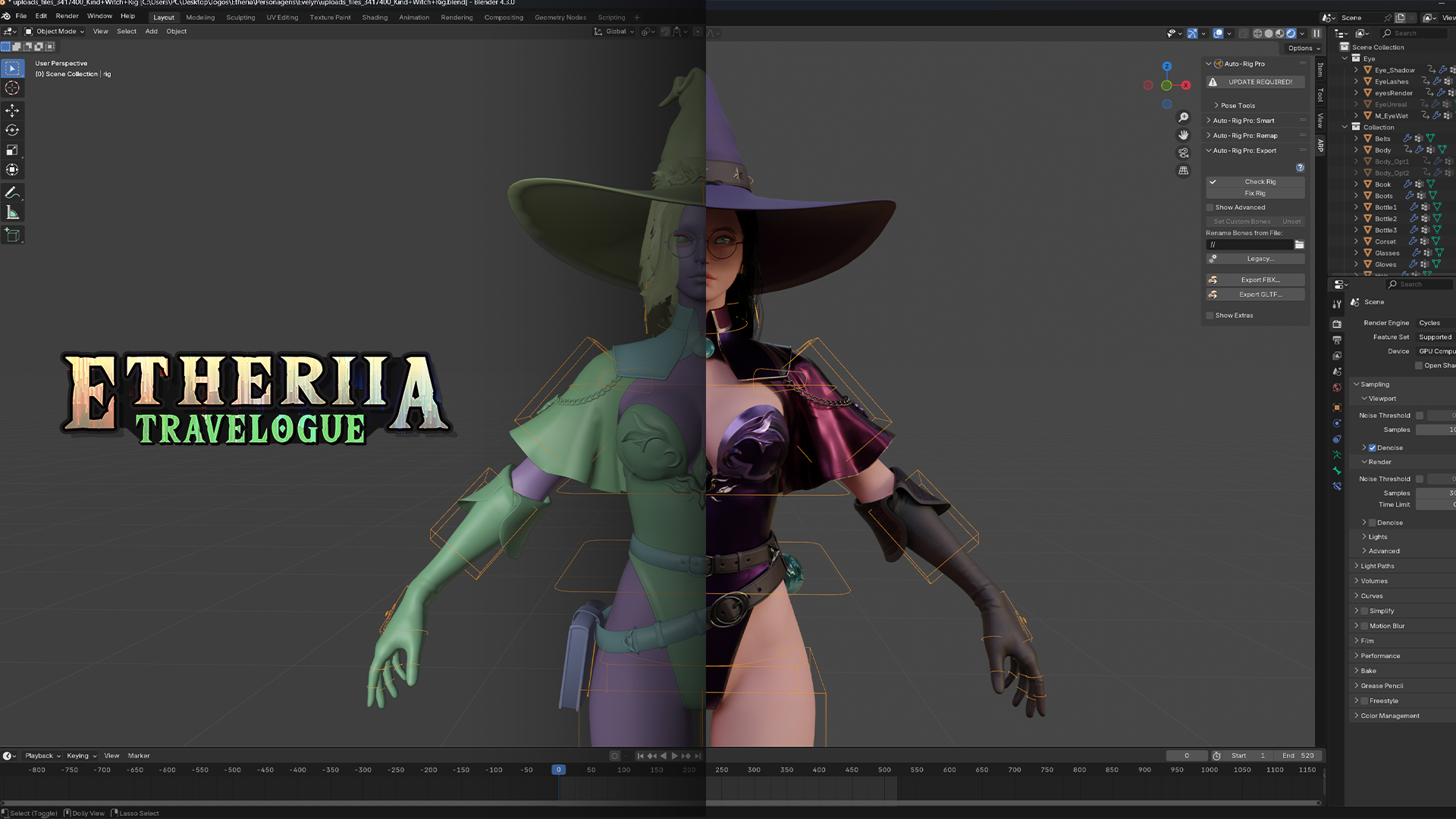The image size is (1456, 819).
Task: Select the Move tool
Action: [x=12, y=111]
